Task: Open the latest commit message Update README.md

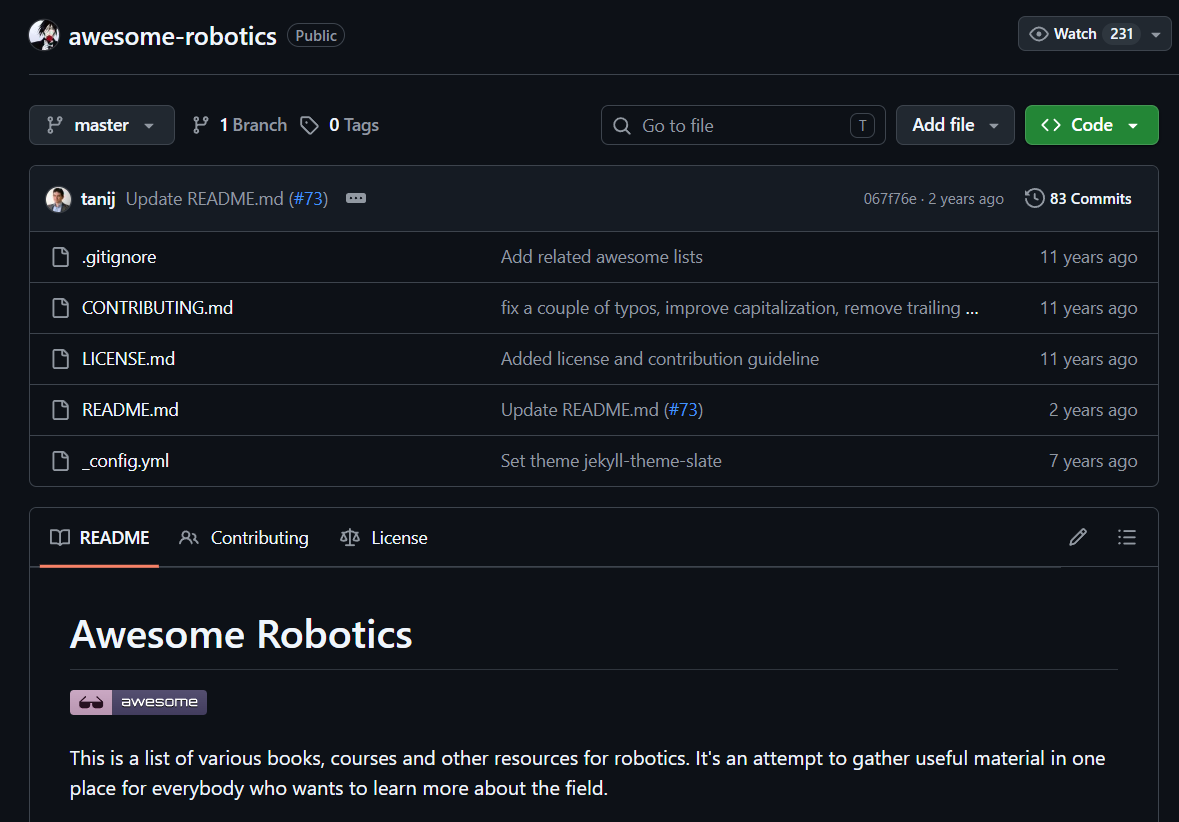Action: coord(205,199)
